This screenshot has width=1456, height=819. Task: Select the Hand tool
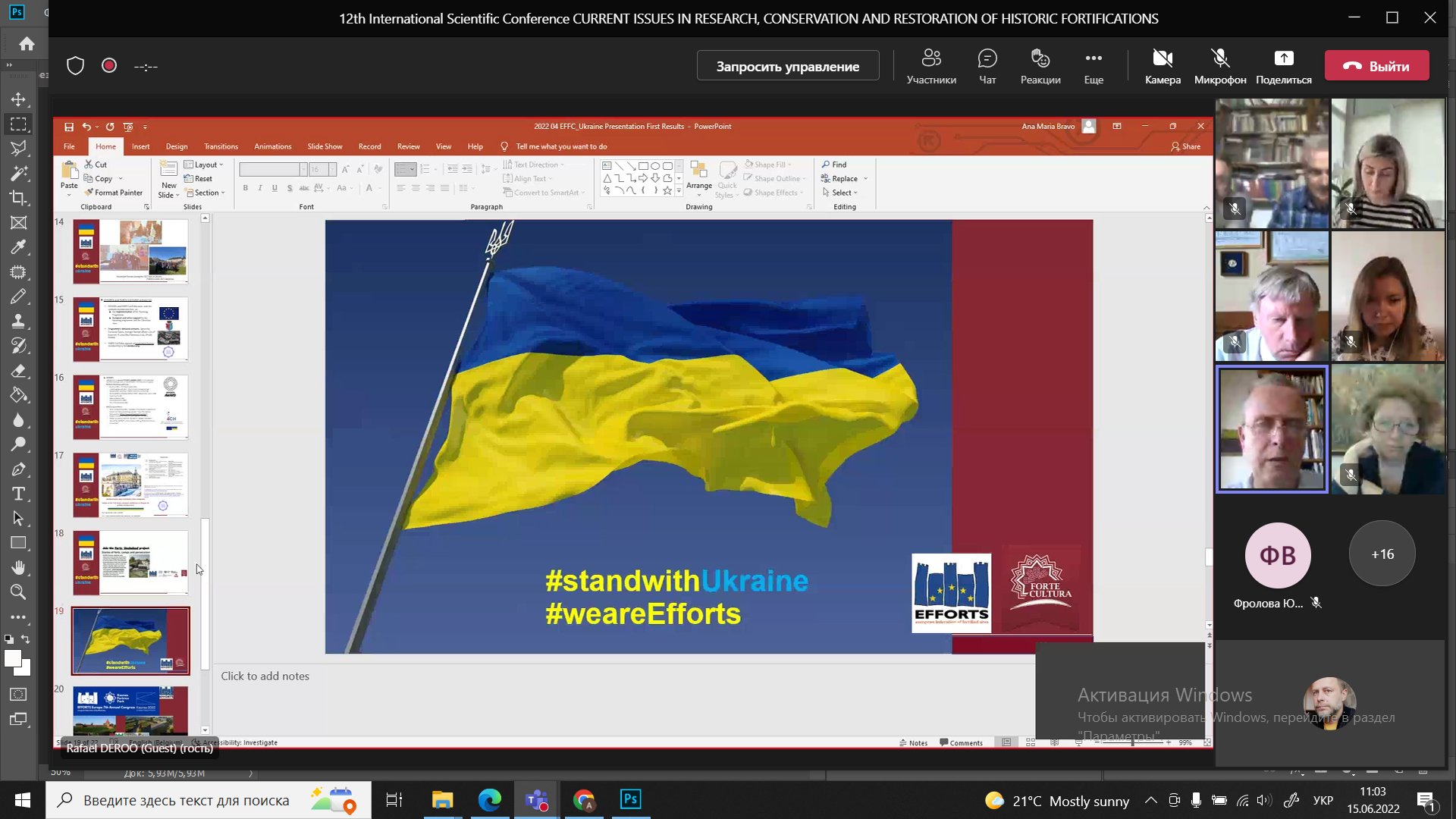19,567
